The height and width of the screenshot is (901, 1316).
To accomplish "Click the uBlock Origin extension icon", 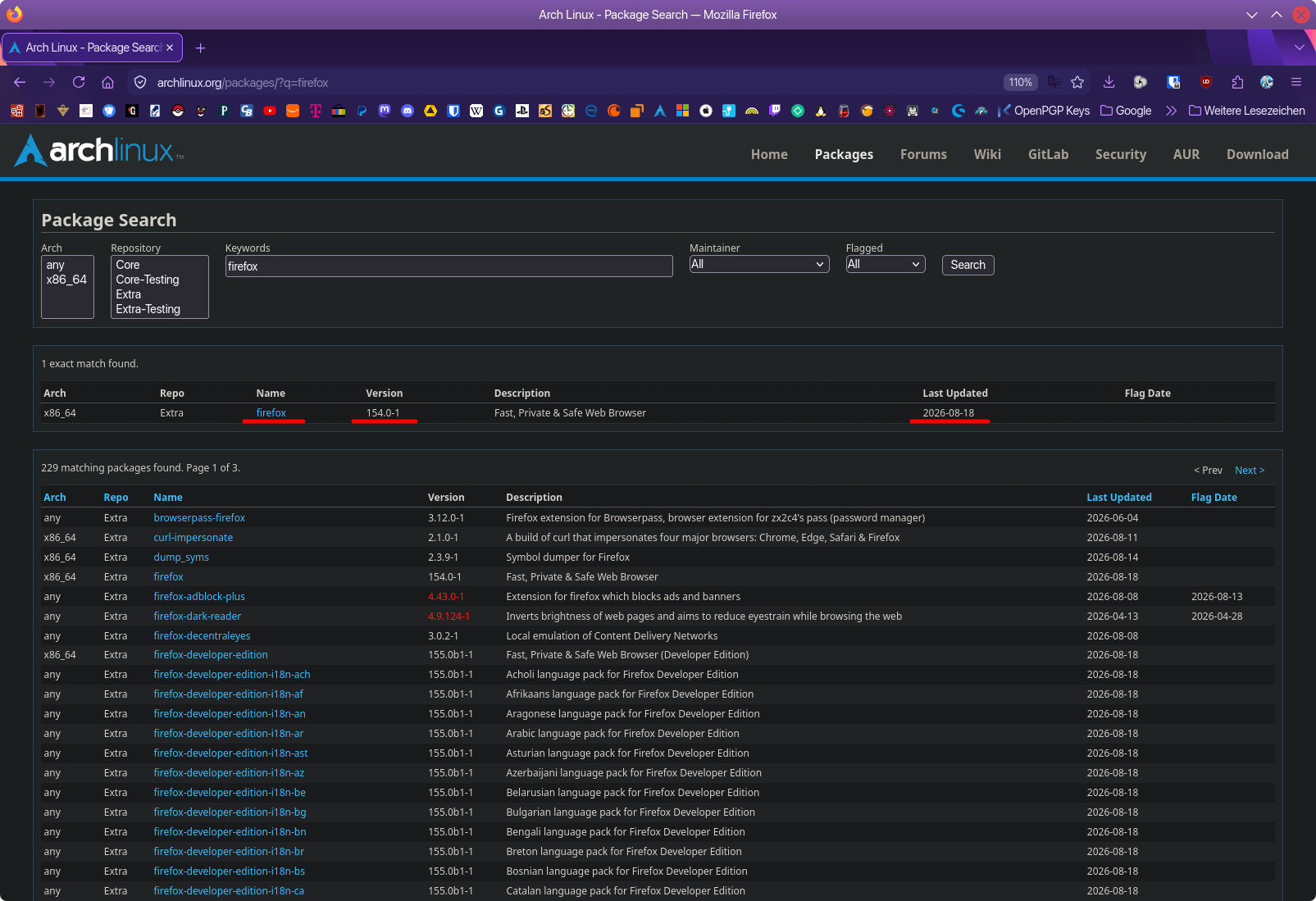I will tap(1206, 82).
